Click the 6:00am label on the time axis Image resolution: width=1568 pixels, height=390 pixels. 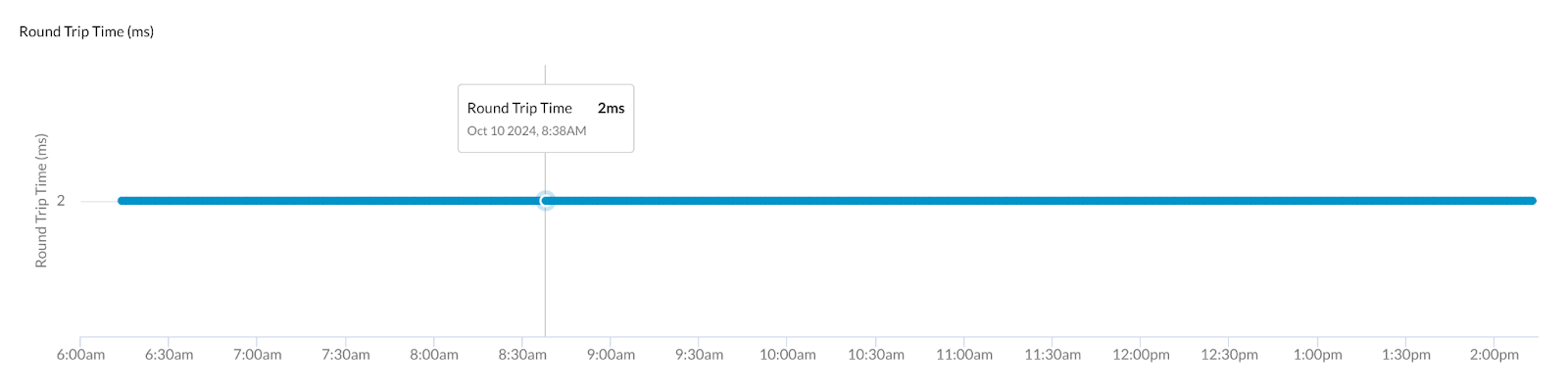80,355
